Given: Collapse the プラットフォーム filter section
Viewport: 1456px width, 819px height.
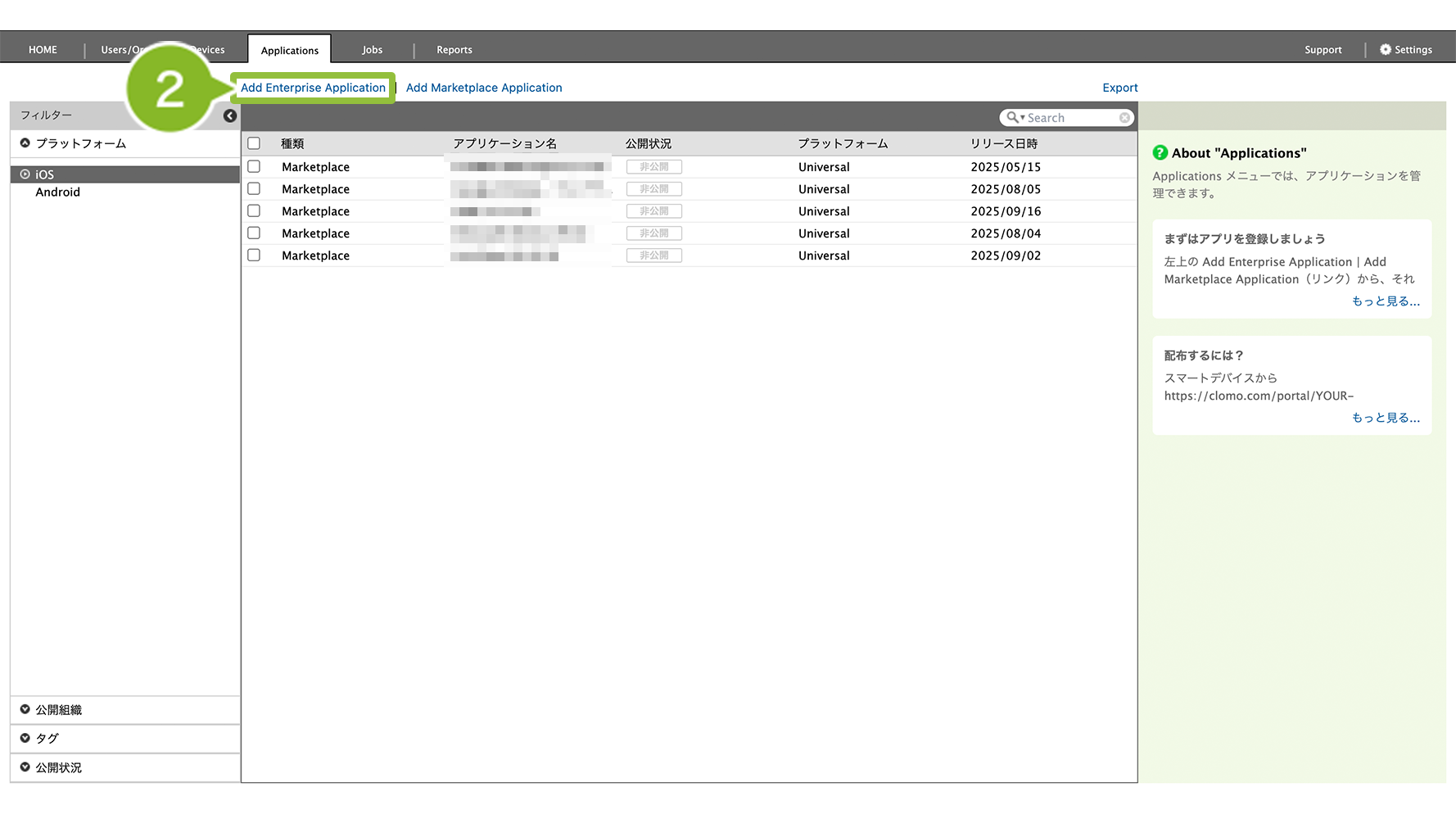Looking at the screenshot, I should click(x=25, y=143).
